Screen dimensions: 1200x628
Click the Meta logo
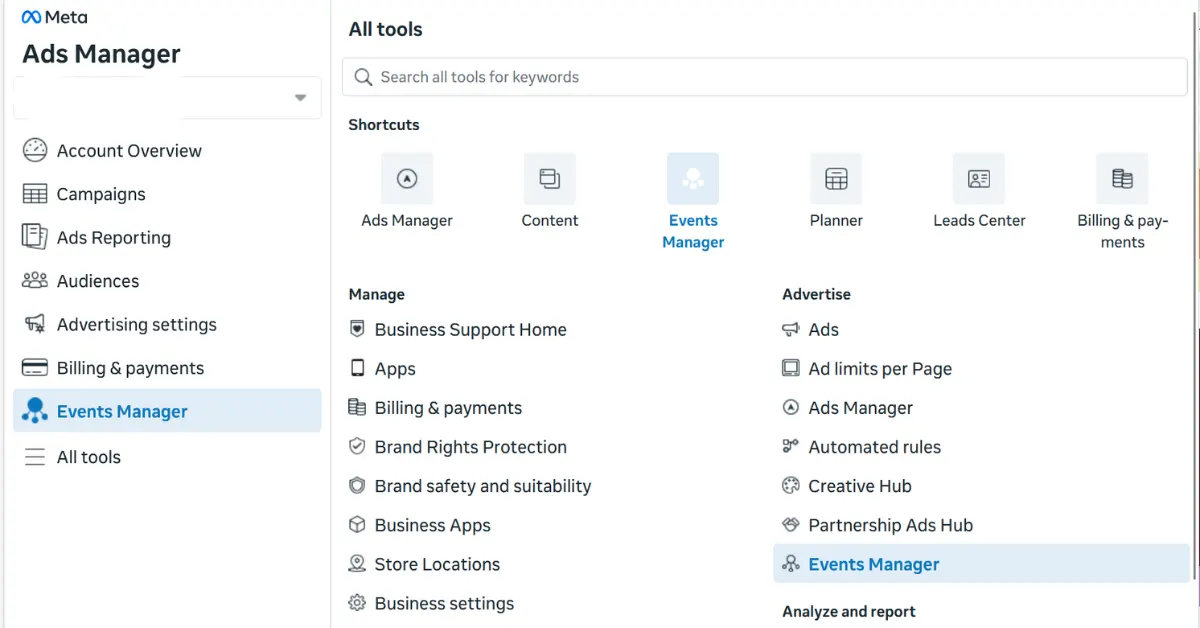[55, 16]
